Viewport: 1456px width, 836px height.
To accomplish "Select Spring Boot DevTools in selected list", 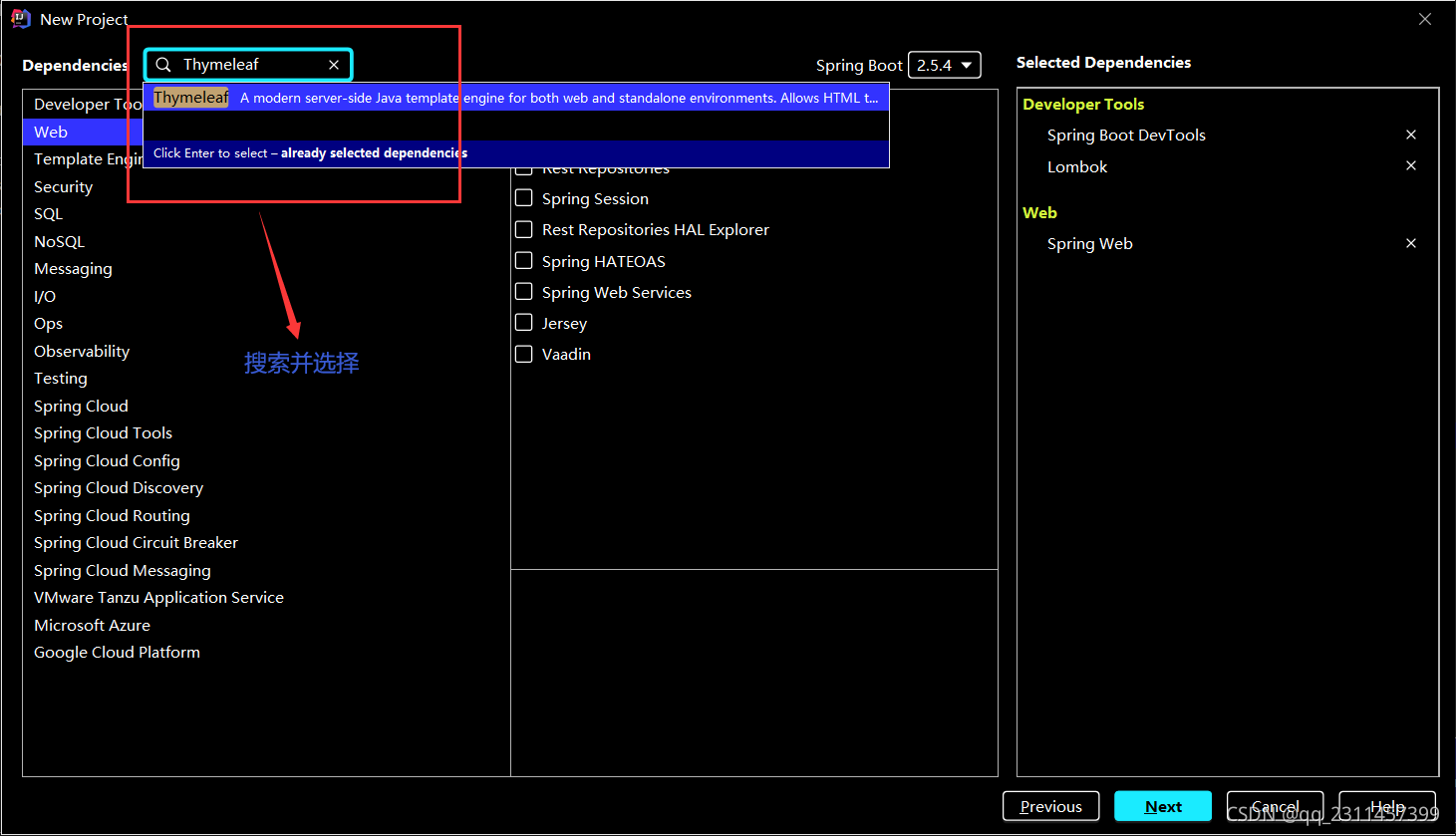I will point(1126,136).
